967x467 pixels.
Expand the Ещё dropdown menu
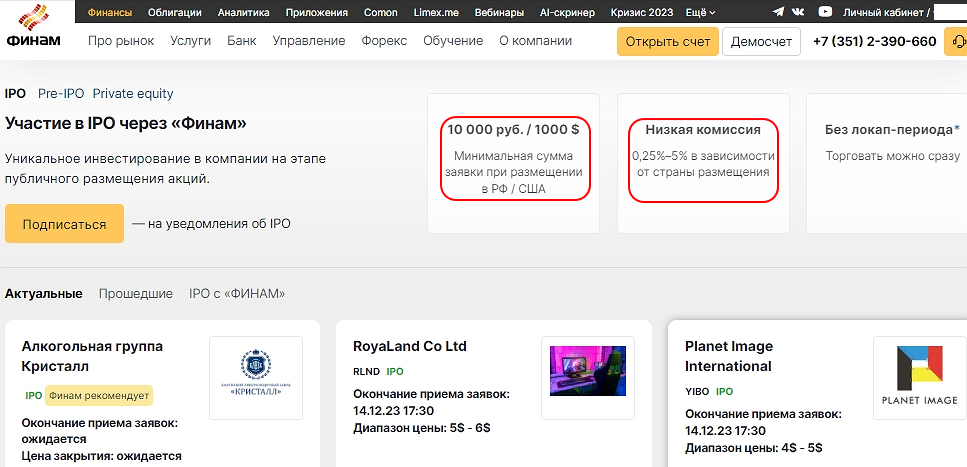pos(699,13)
